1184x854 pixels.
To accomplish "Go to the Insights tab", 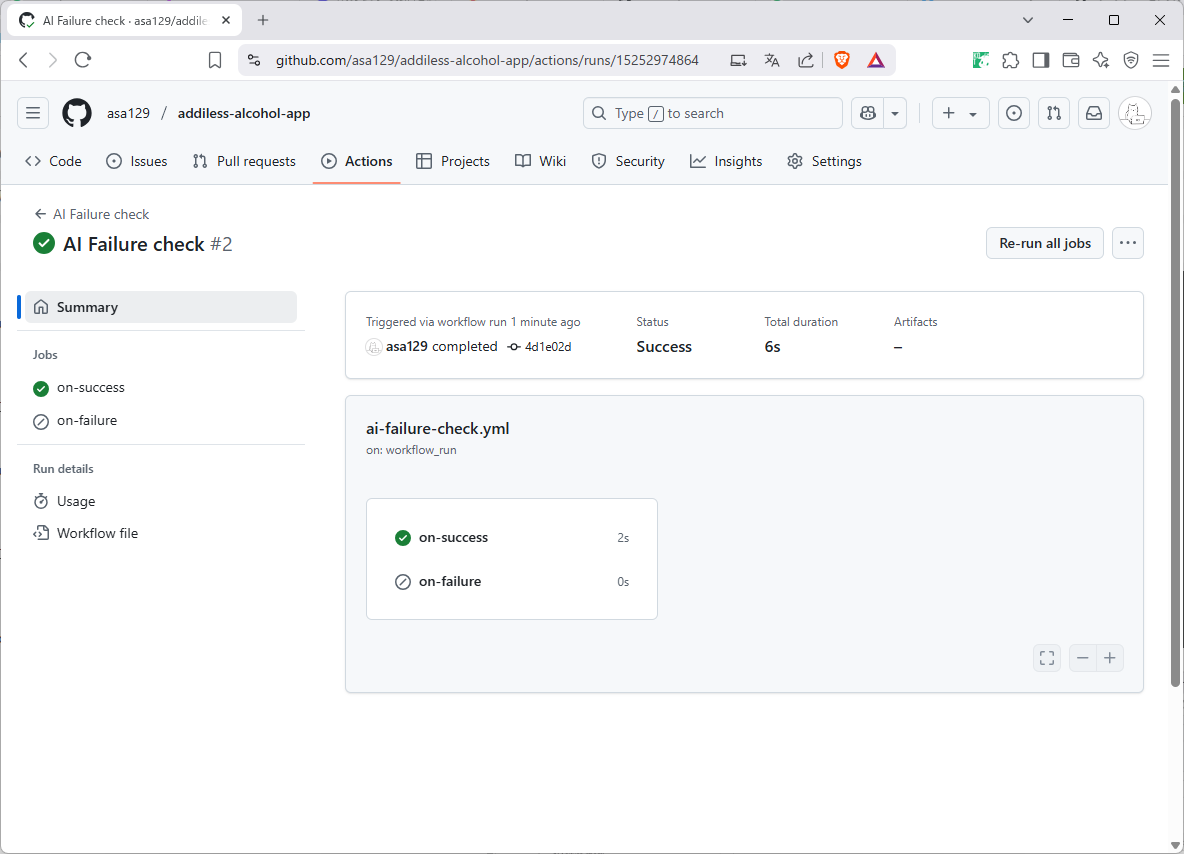I will 726,161.
